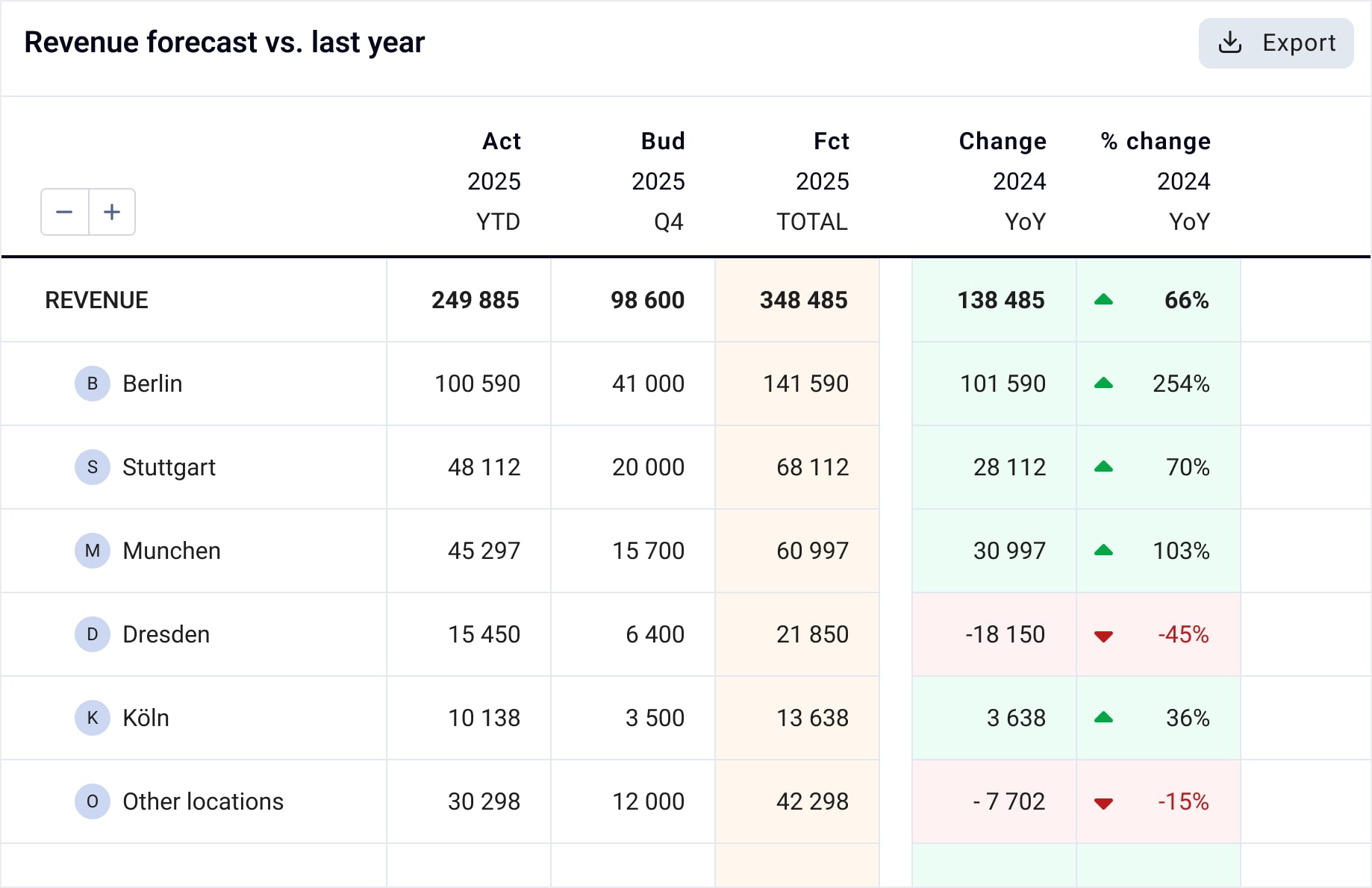Click the title 'Revenue forecast vs. last year'
Screen dimensions: 1372x888
(224, 43)
